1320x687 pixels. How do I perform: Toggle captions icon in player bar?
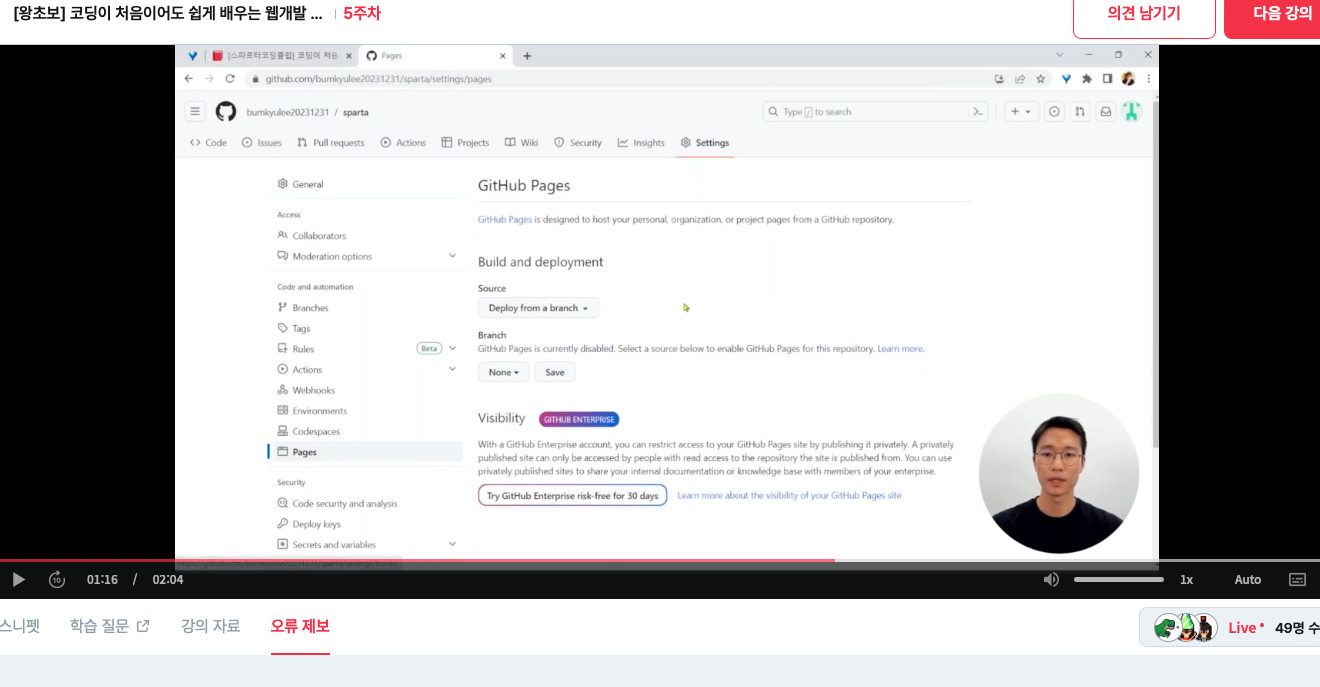pyautogui.click(x=1297, y=579)
